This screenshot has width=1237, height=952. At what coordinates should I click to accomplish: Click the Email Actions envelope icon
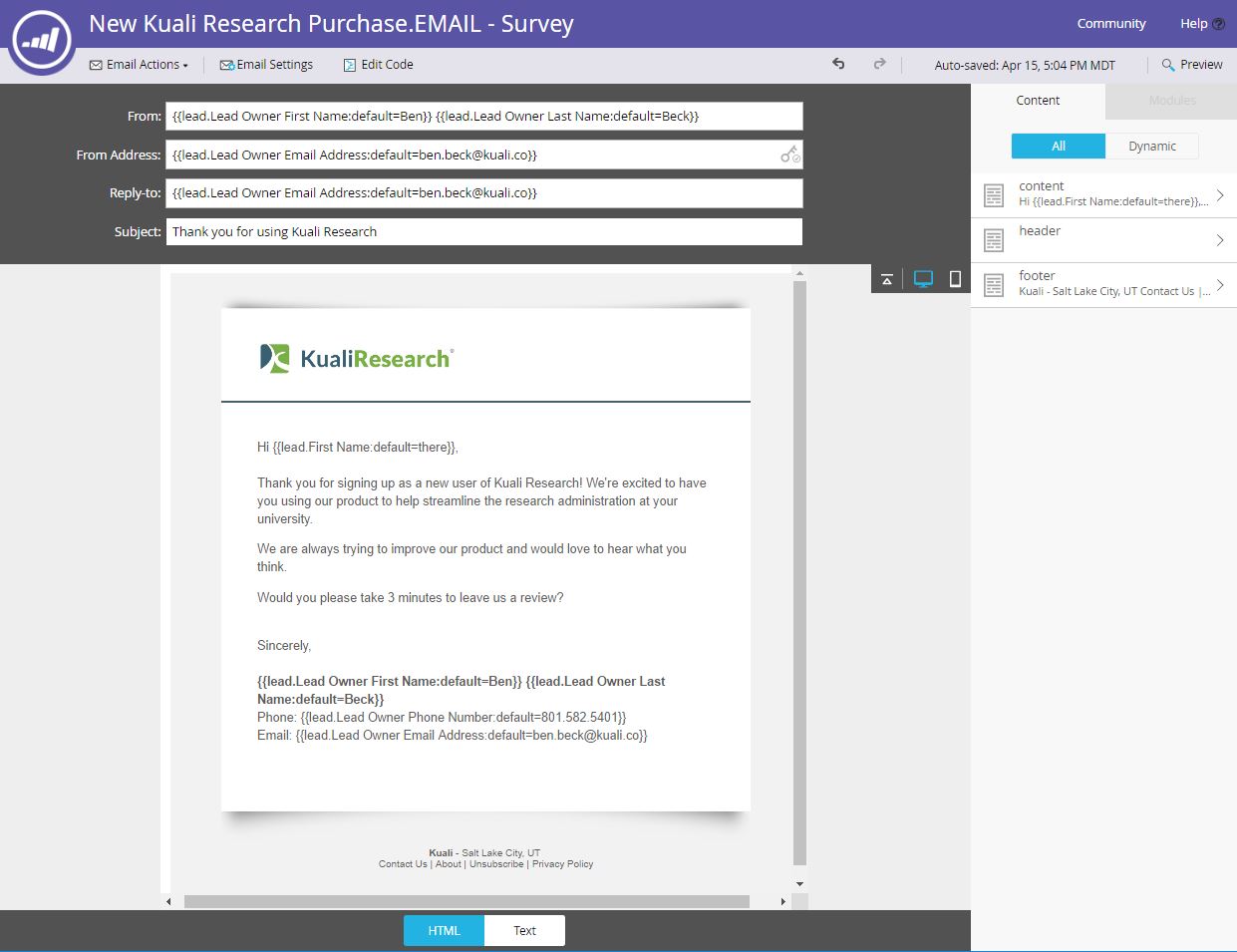click(96, 65)
